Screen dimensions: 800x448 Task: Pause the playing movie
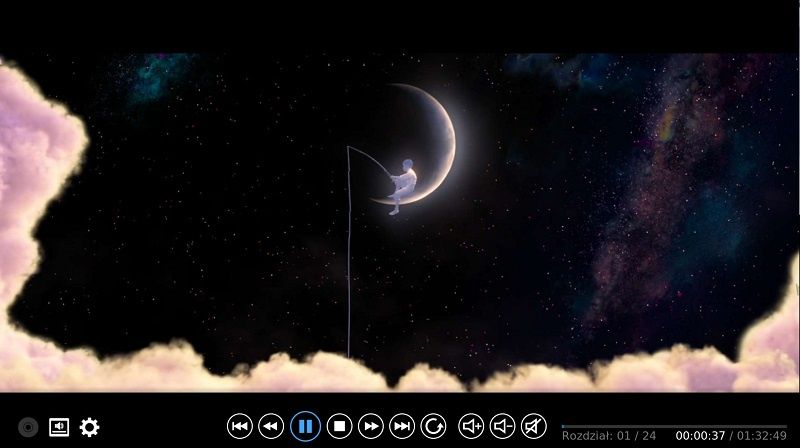(305, 426)
